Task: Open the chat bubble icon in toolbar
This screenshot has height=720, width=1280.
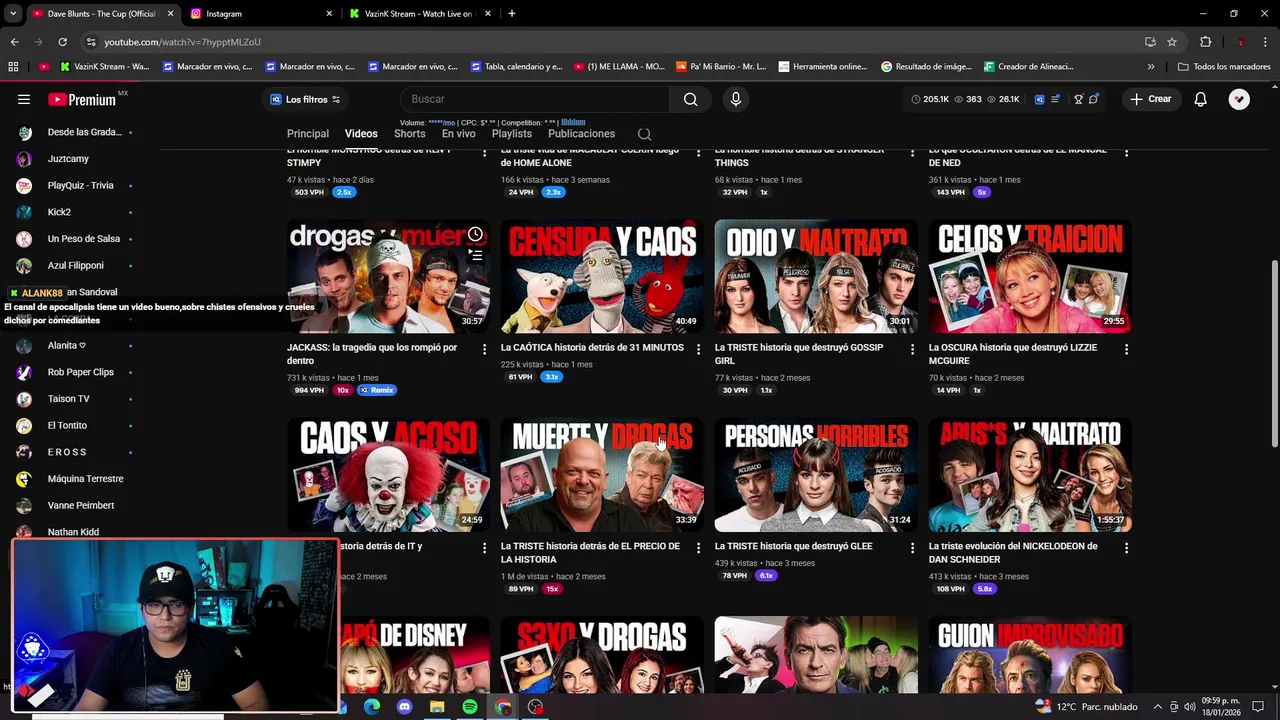Action: [x=1093, y=99]
